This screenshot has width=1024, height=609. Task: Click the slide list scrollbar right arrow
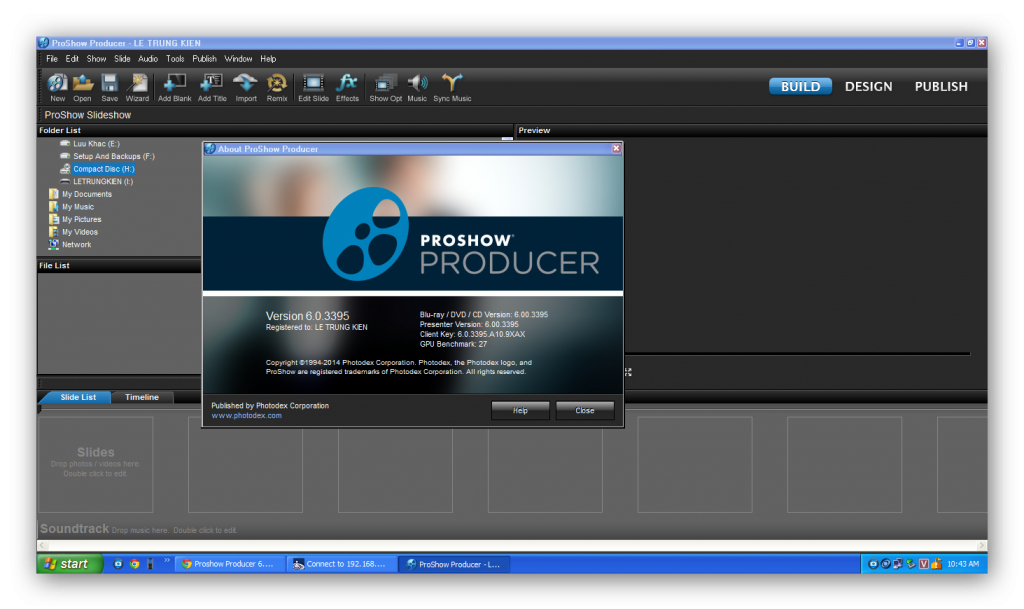[x=981, y=545]
